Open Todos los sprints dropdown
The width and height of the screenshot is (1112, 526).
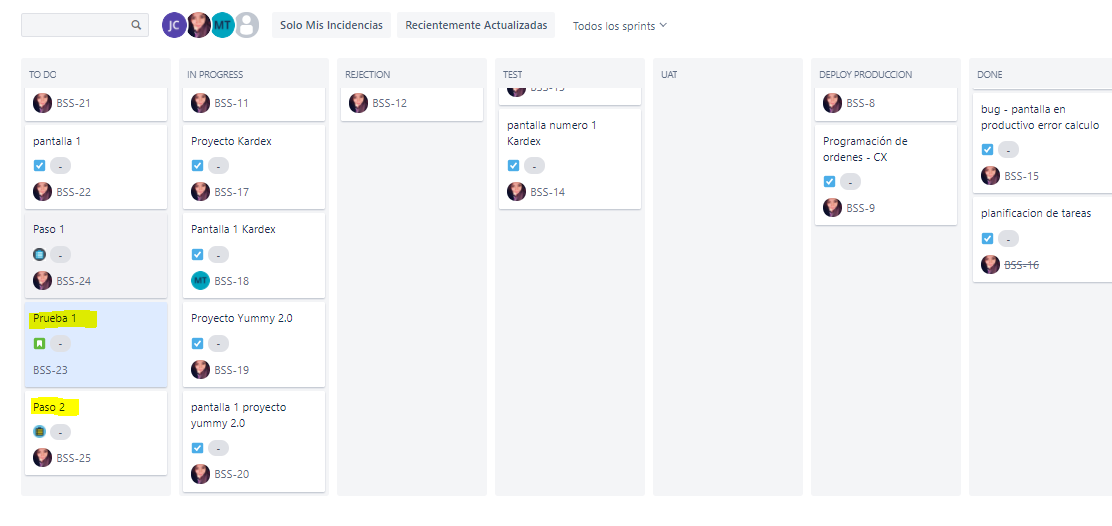(620, 26)
